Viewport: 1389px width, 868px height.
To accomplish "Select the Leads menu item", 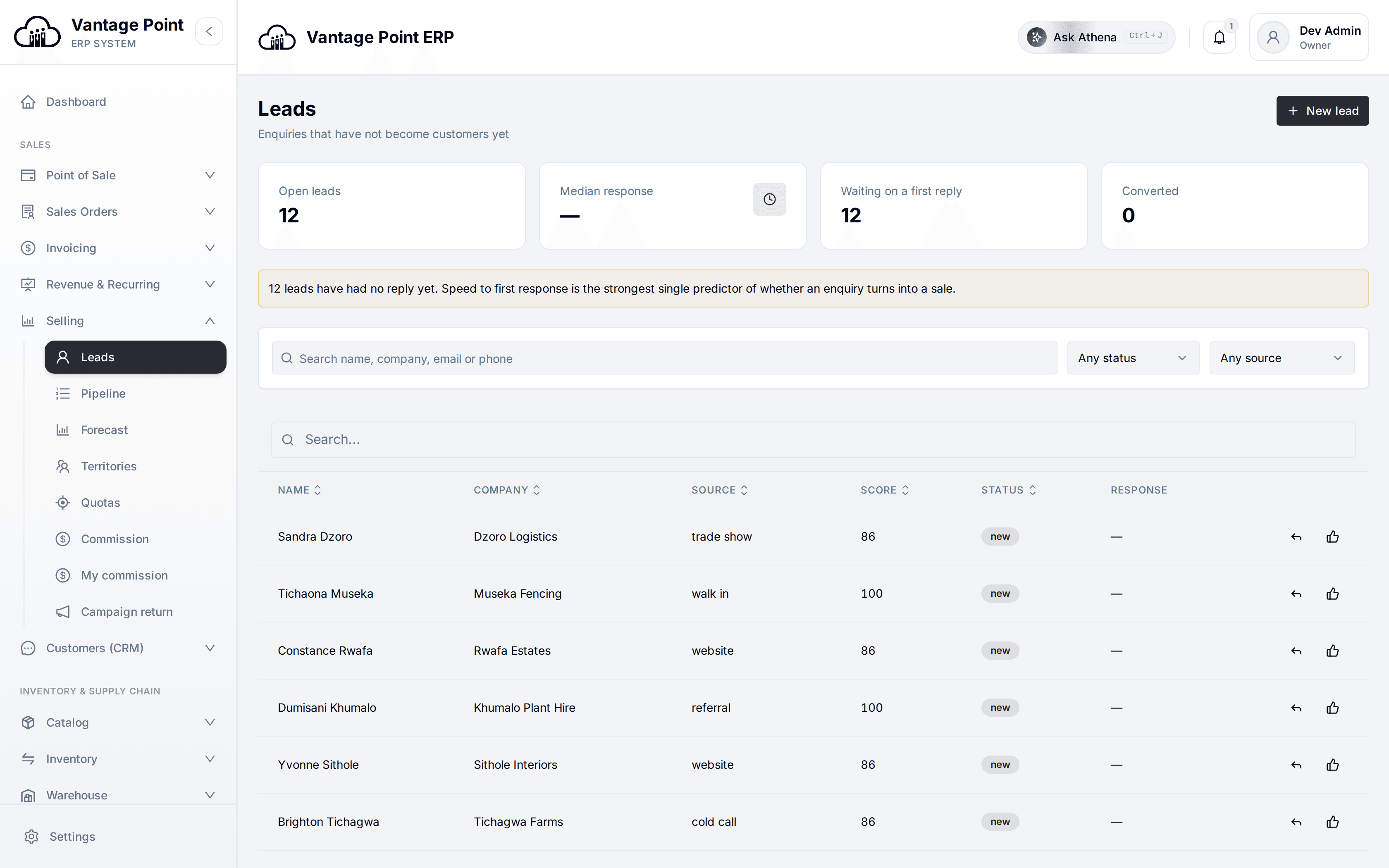I will [x=136, y=357].
